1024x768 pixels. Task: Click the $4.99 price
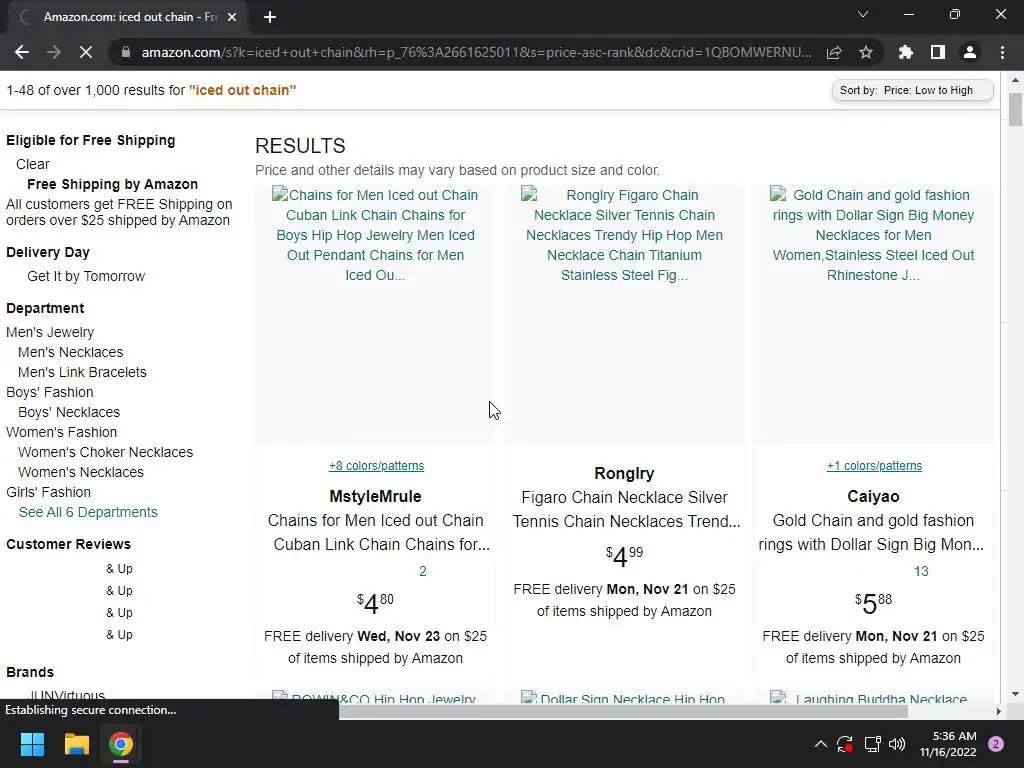coord(624,556)
